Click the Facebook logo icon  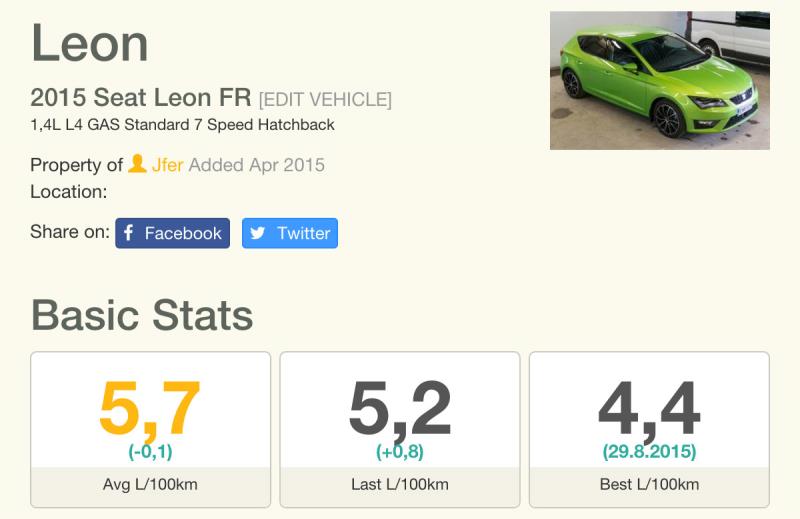129,233
